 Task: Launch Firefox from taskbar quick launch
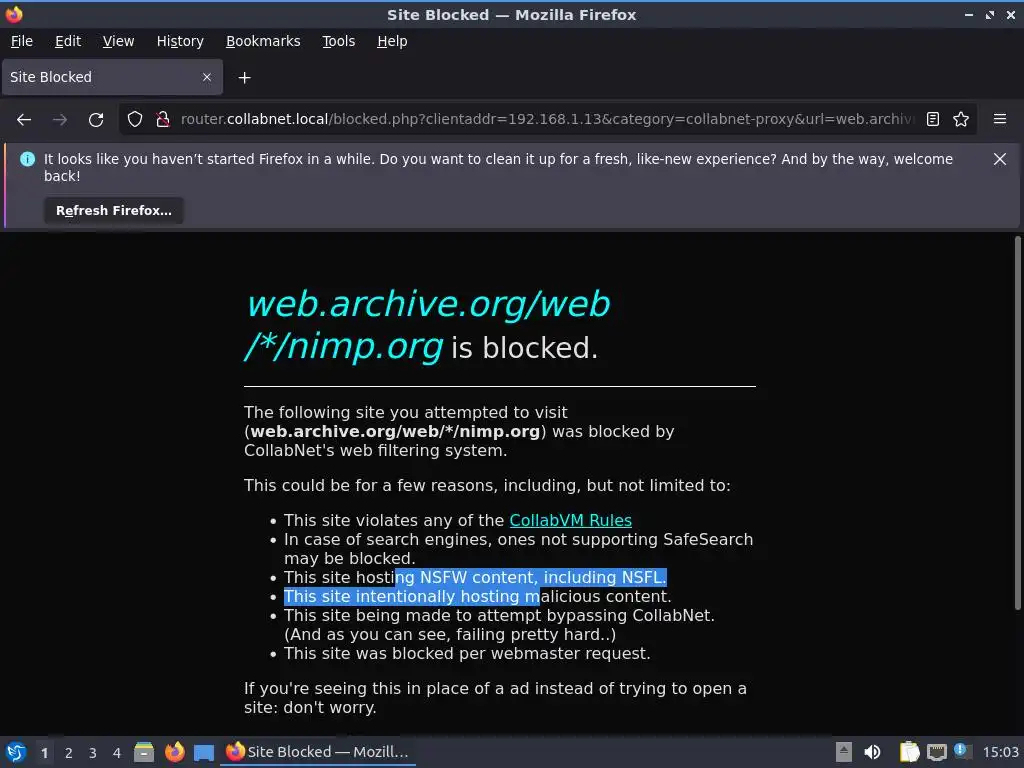[174, 752]
